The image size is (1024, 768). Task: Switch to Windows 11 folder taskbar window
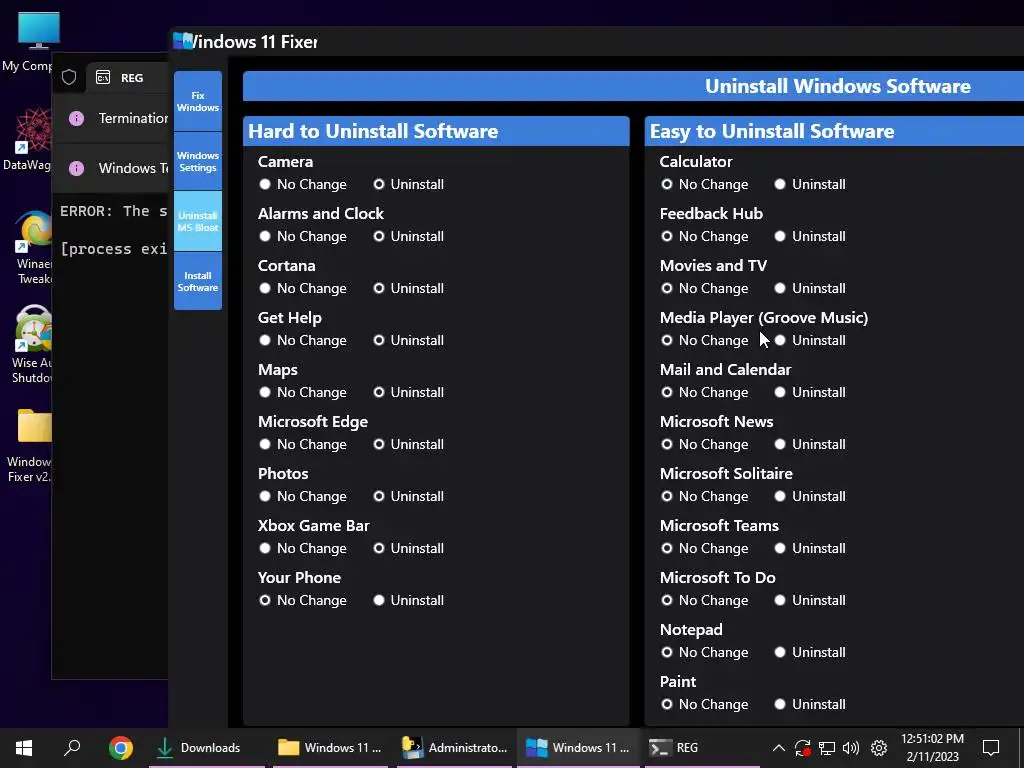pos(330,748)
